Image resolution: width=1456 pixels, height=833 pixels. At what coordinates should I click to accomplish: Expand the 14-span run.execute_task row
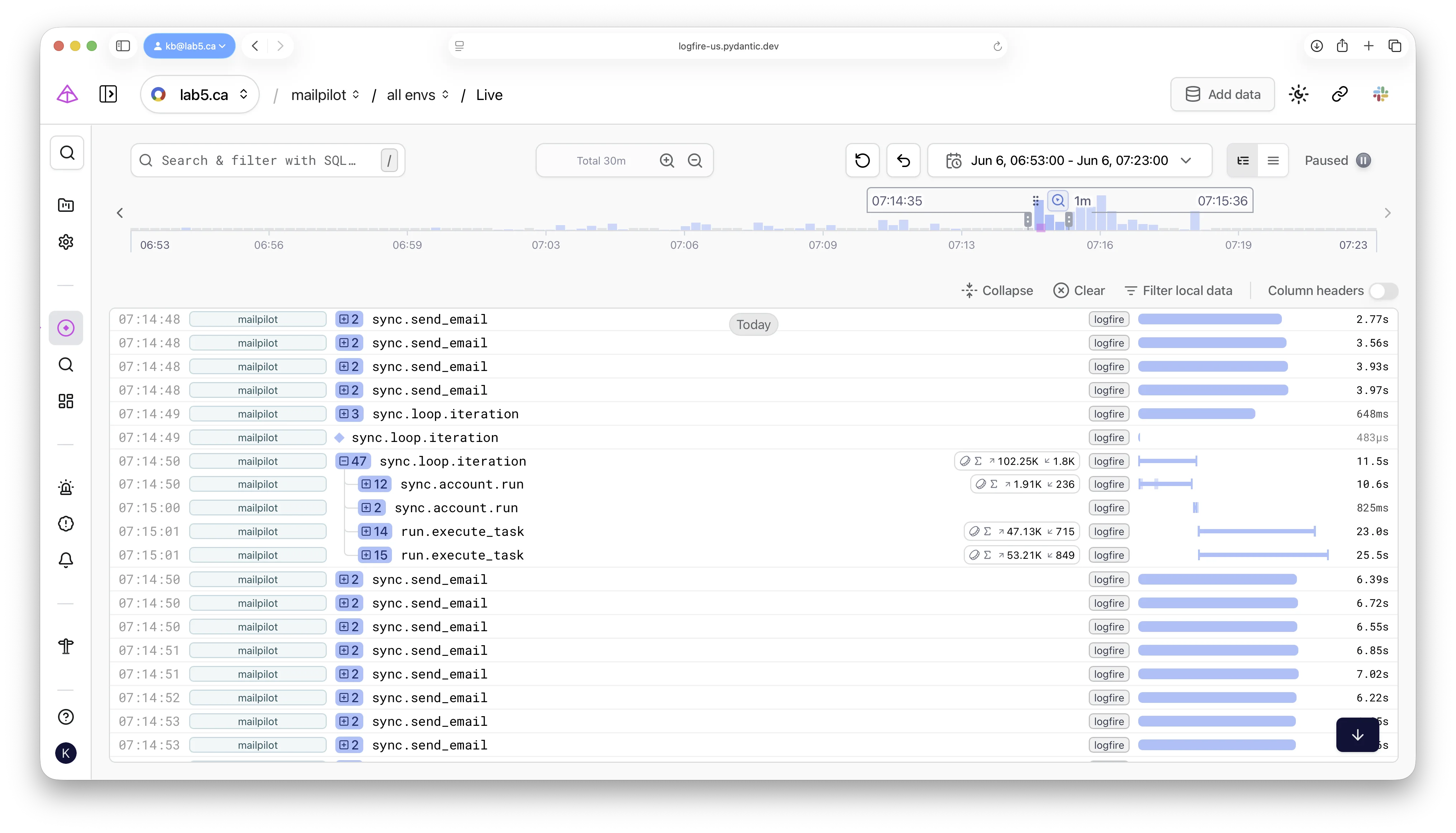(x=375, y=532)
